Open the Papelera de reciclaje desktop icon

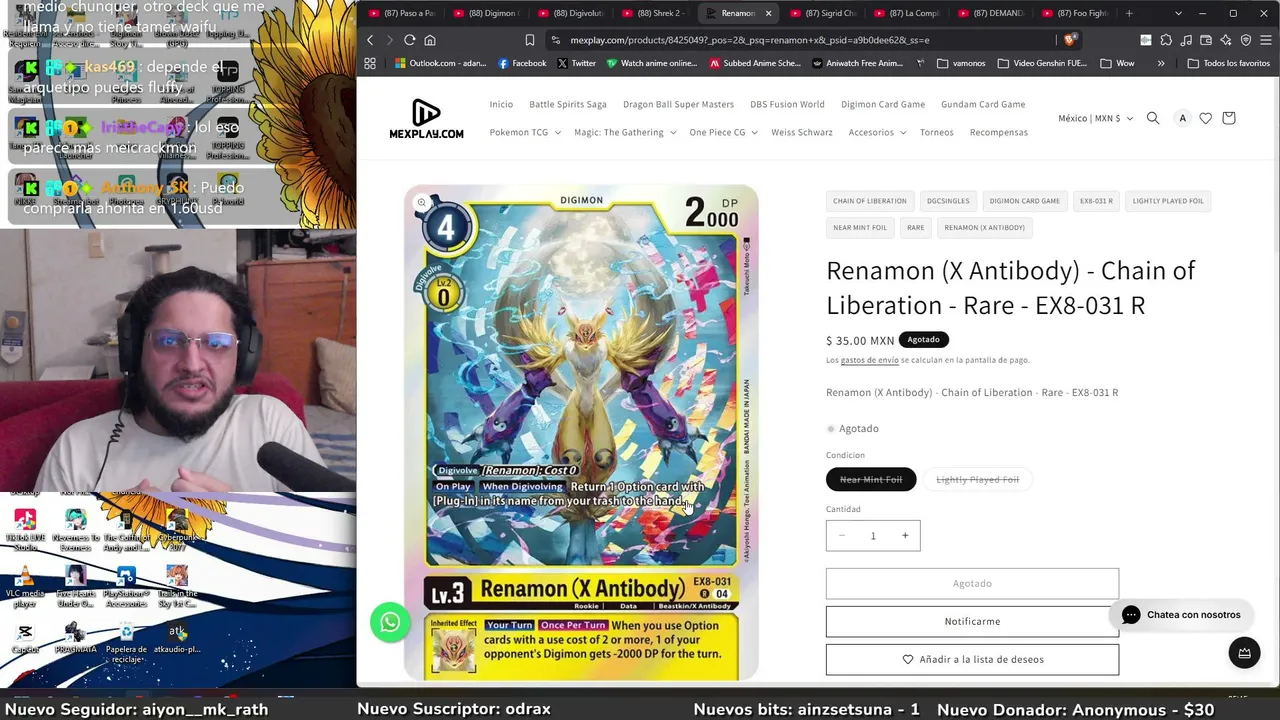pyautogui.click(x=126, y=641)
